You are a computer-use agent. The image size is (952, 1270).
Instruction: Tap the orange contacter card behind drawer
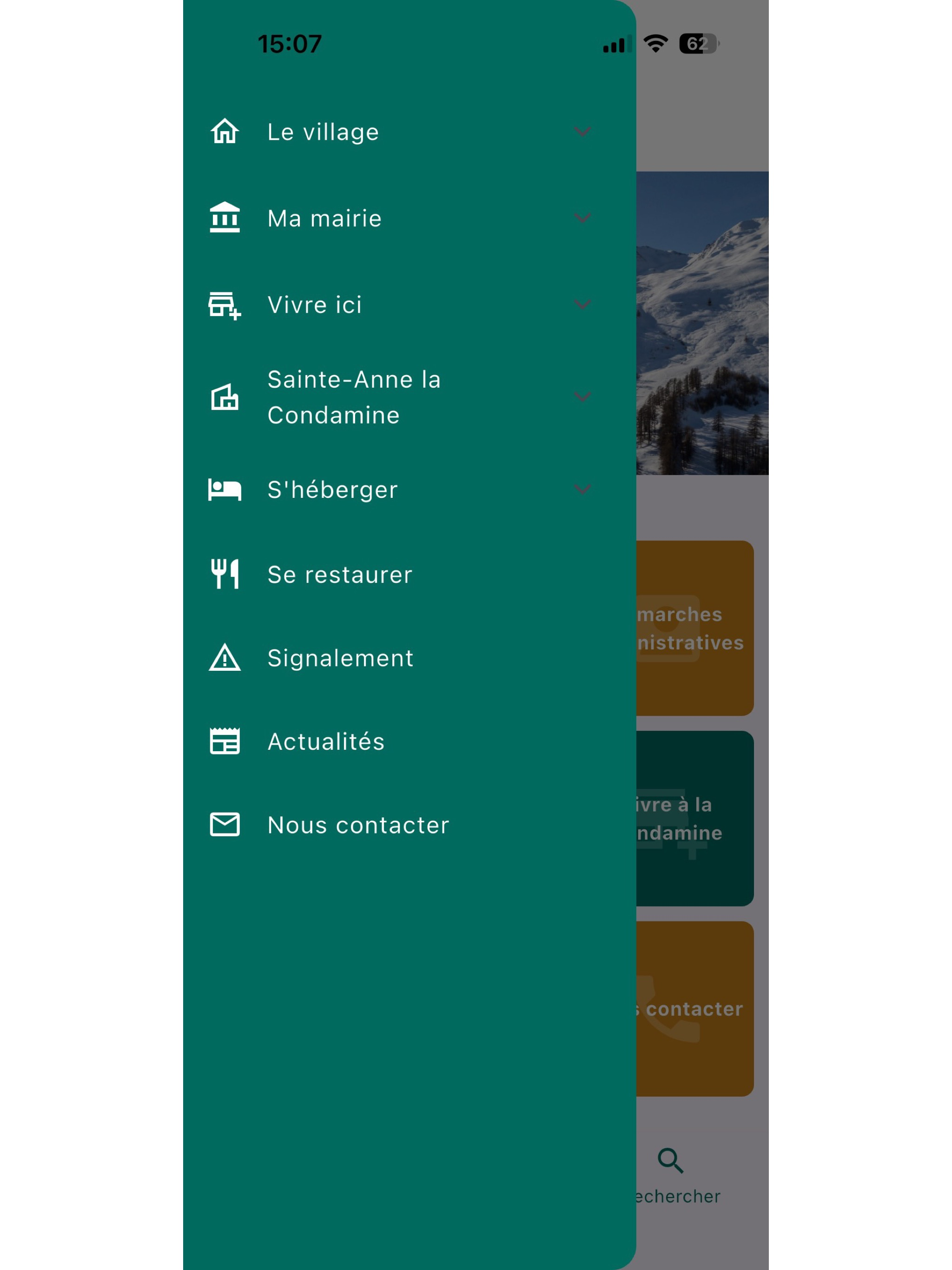click(x=695, y=1009)
